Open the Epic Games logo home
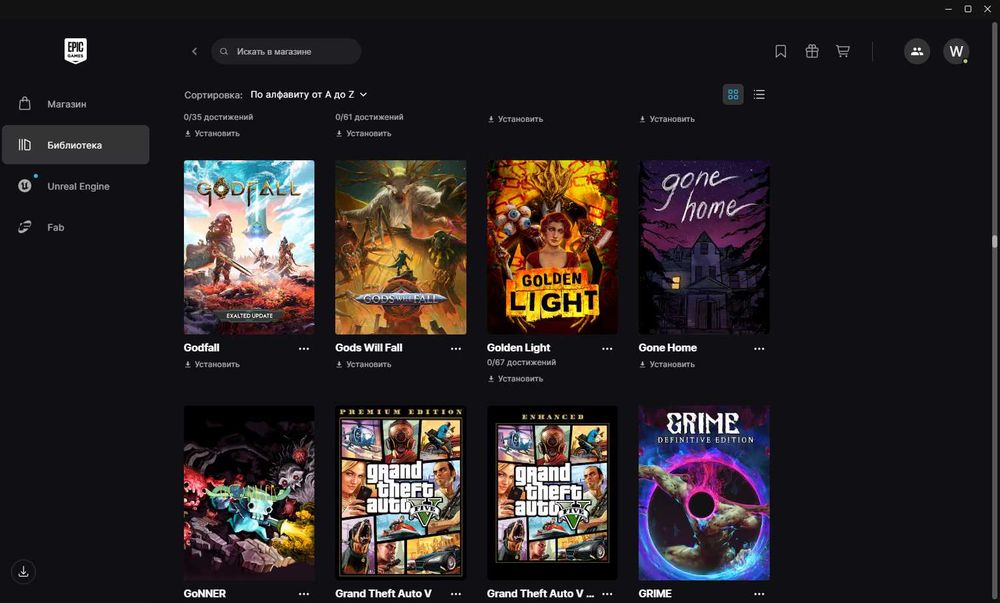This screenshot has height=603, width=1000. click(75, 51)
